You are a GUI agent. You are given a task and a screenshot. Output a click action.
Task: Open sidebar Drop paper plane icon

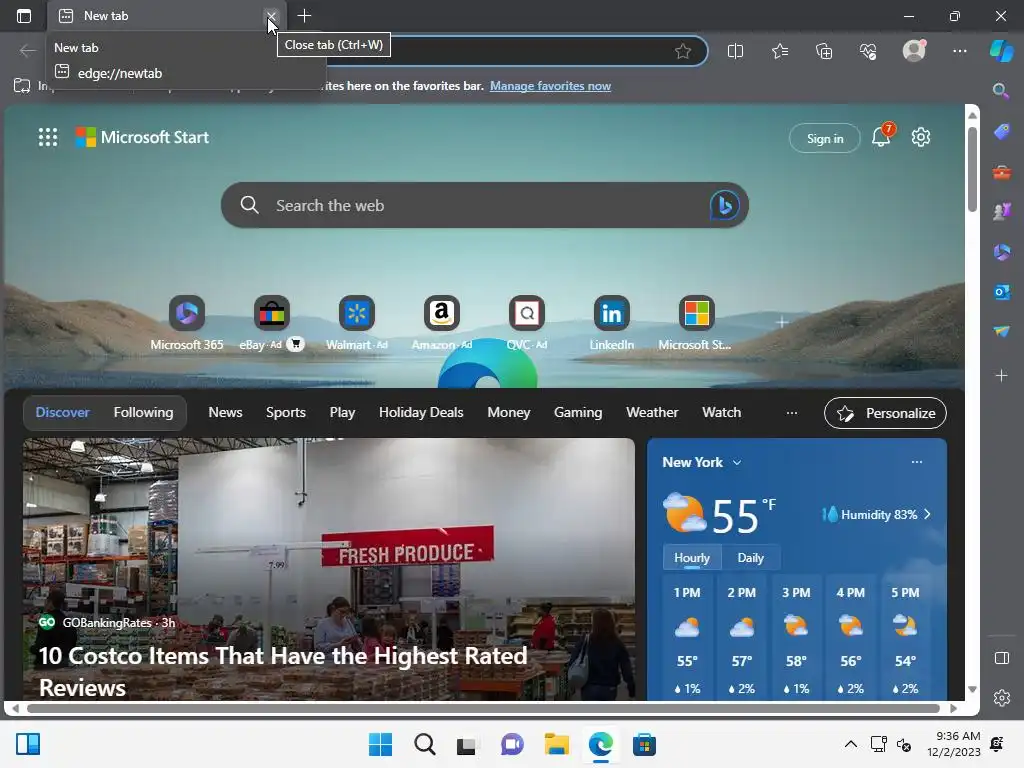[x=1002, y=332]
